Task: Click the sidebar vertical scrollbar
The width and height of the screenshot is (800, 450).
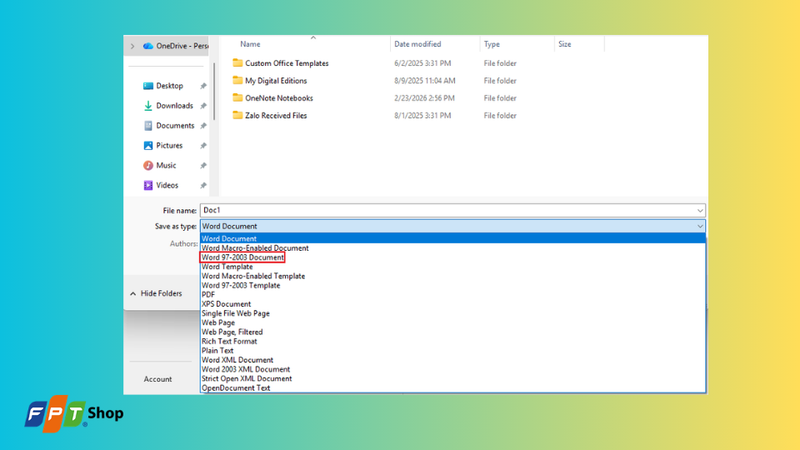Action: (214, 92)
